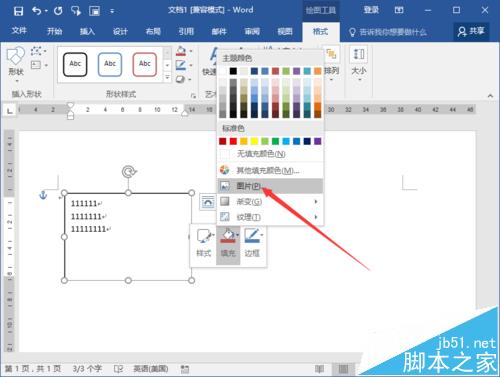Open the 形状样式 dialog launcher

tap(193, 96)
